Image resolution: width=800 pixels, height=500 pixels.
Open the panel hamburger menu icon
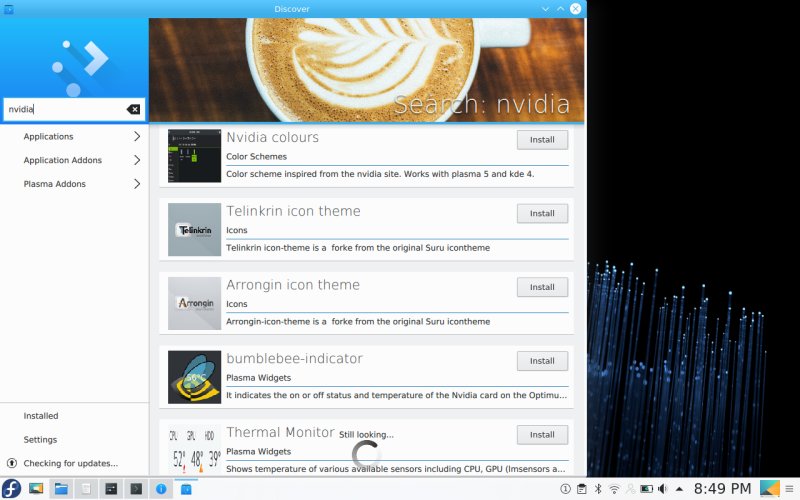click(789, 489)
